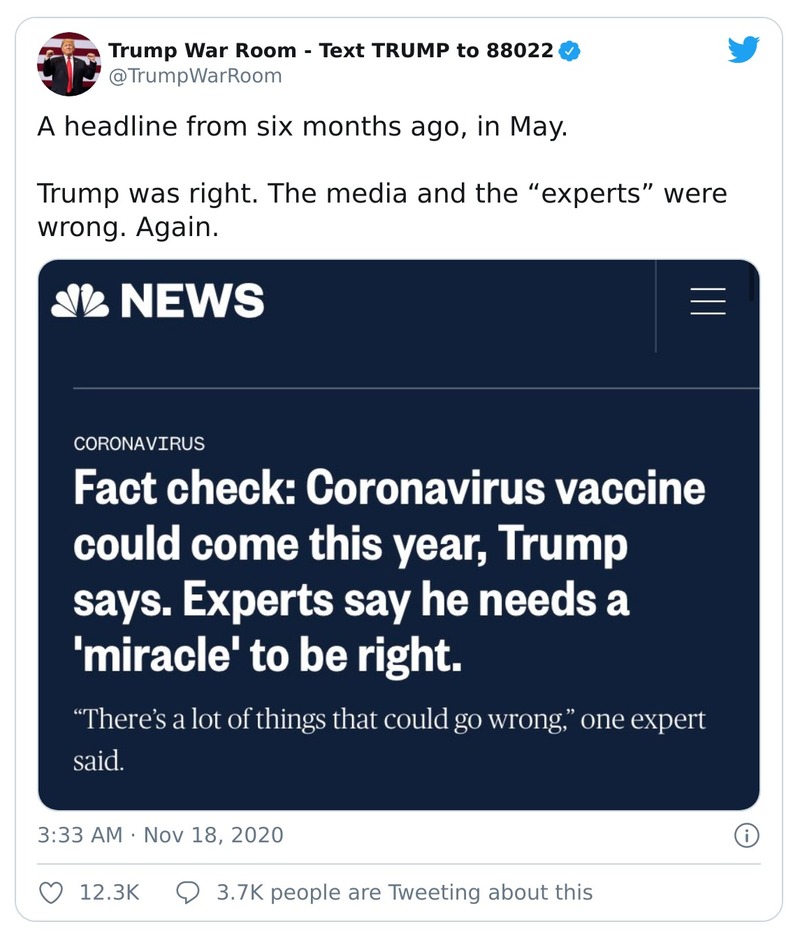Open the embedded NBC News screenshot
Screen dimensions: 800x945
pyautogui.click(x=400, y=534)
